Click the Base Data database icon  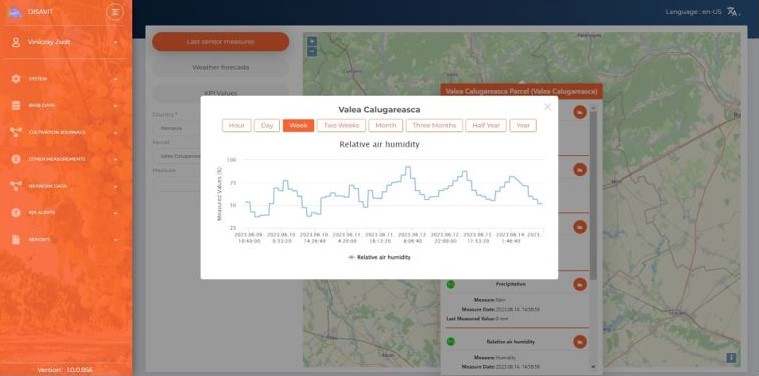(x=16, y=105)
